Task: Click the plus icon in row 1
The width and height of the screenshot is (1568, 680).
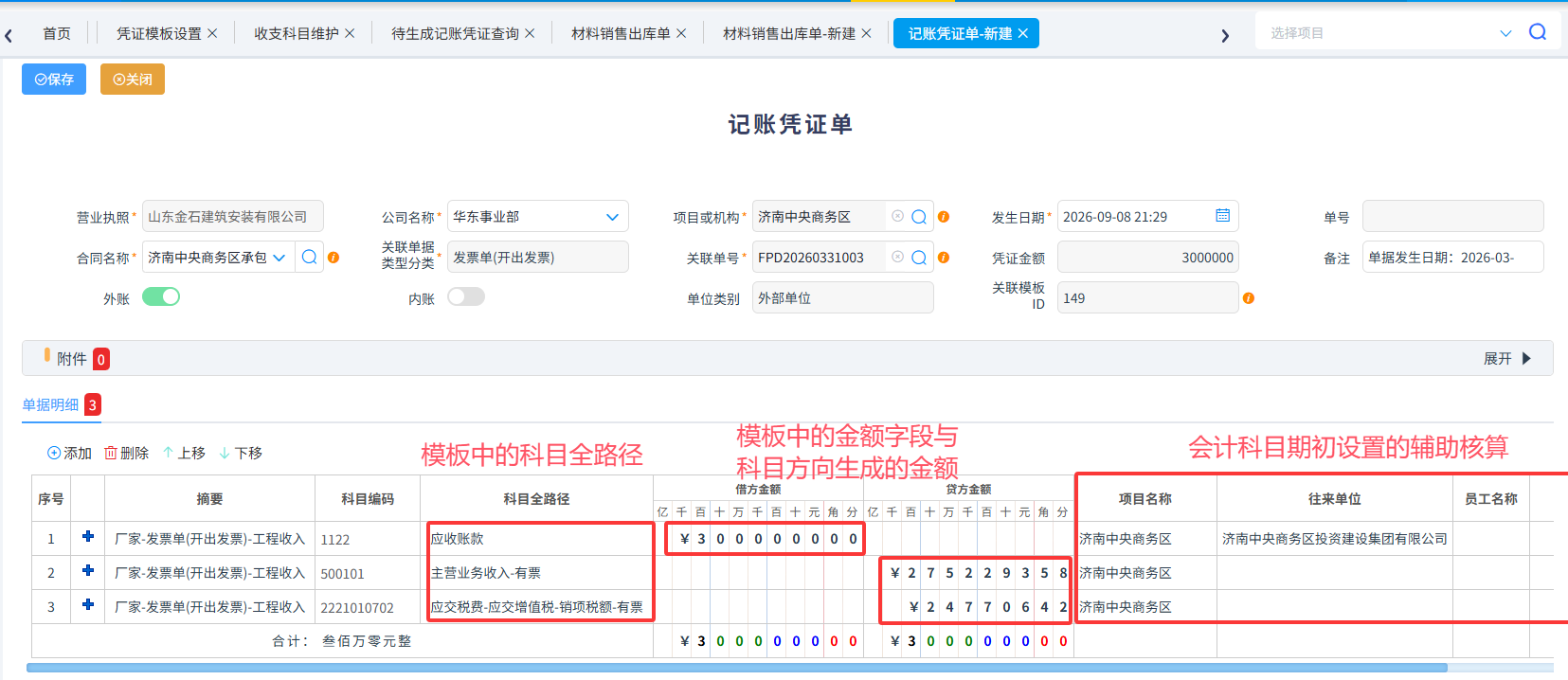Action: click(88, 536)
